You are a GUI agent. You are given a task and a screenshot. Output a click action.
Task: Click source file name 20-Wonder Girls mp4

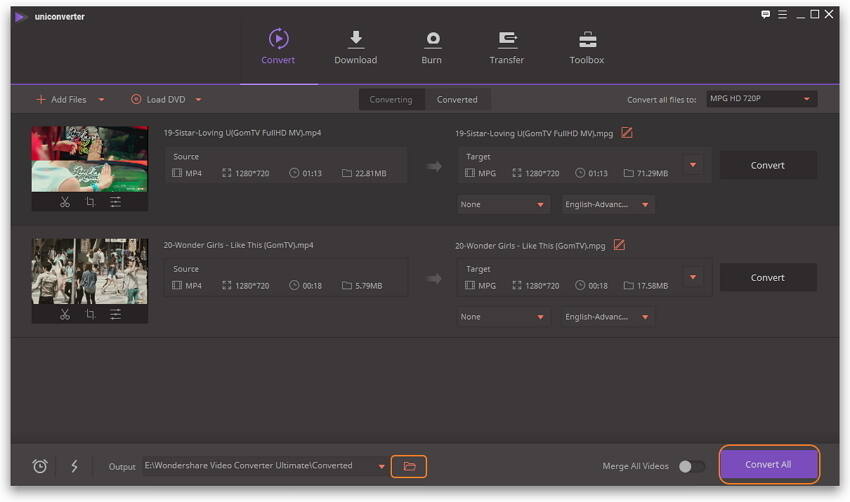coord(239,245)
